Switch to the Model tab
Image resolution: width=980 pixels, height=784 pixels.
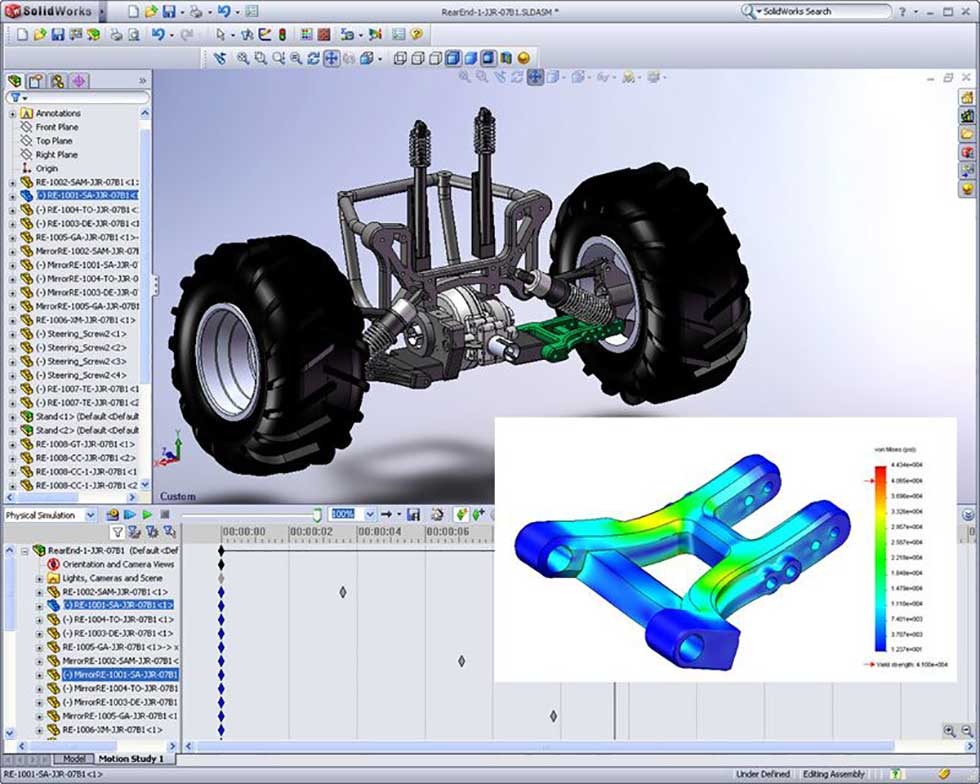pos(74,758)
